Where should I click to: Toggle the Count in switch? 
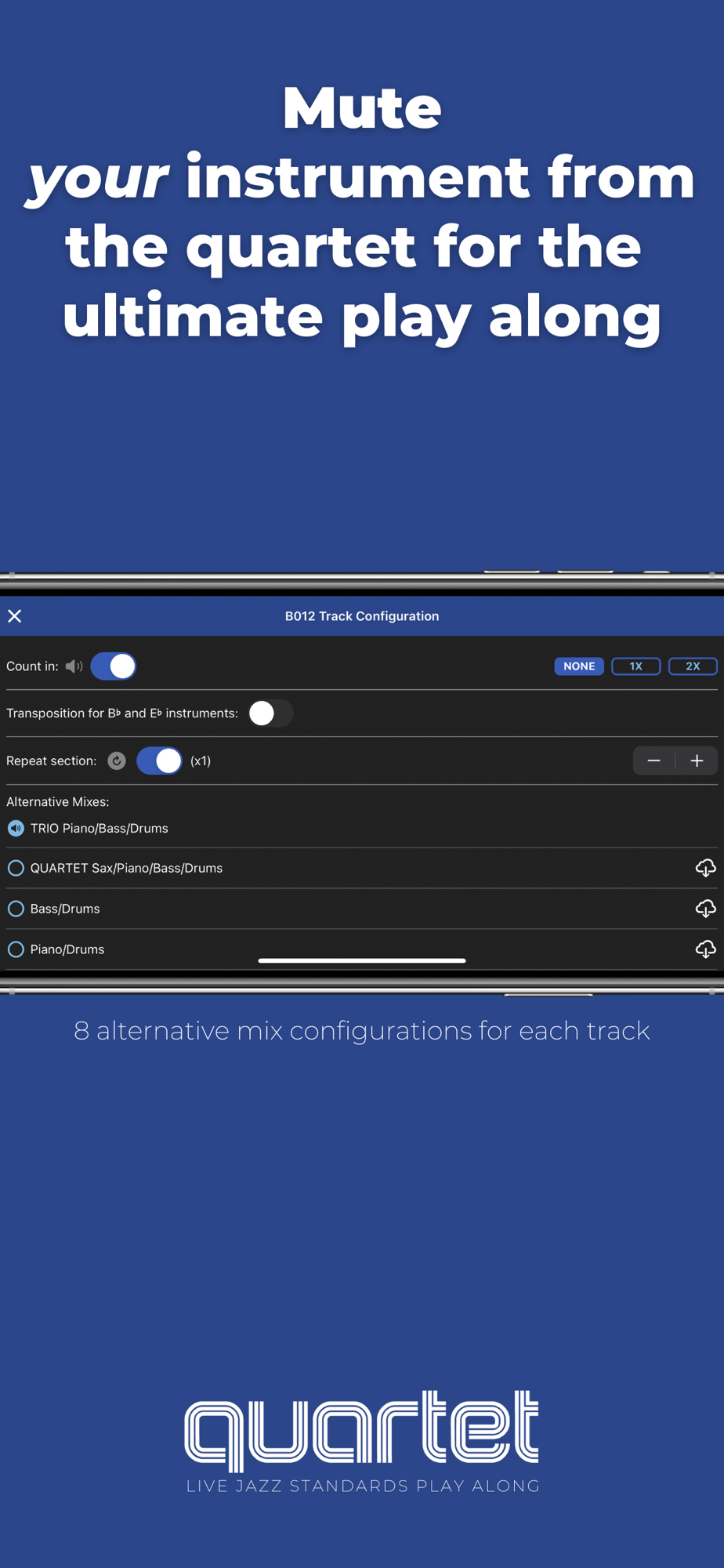(x=114, y=666)
